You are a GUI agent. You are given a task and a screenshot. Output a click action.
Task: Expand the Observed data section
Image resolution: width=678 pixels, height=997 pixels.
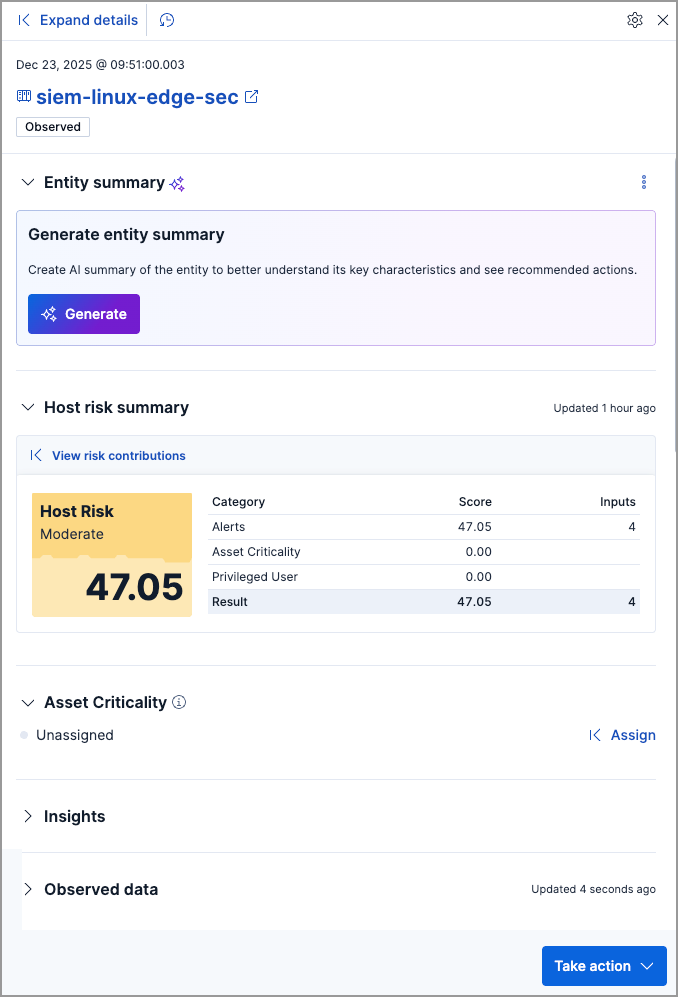tap(27, 889)
